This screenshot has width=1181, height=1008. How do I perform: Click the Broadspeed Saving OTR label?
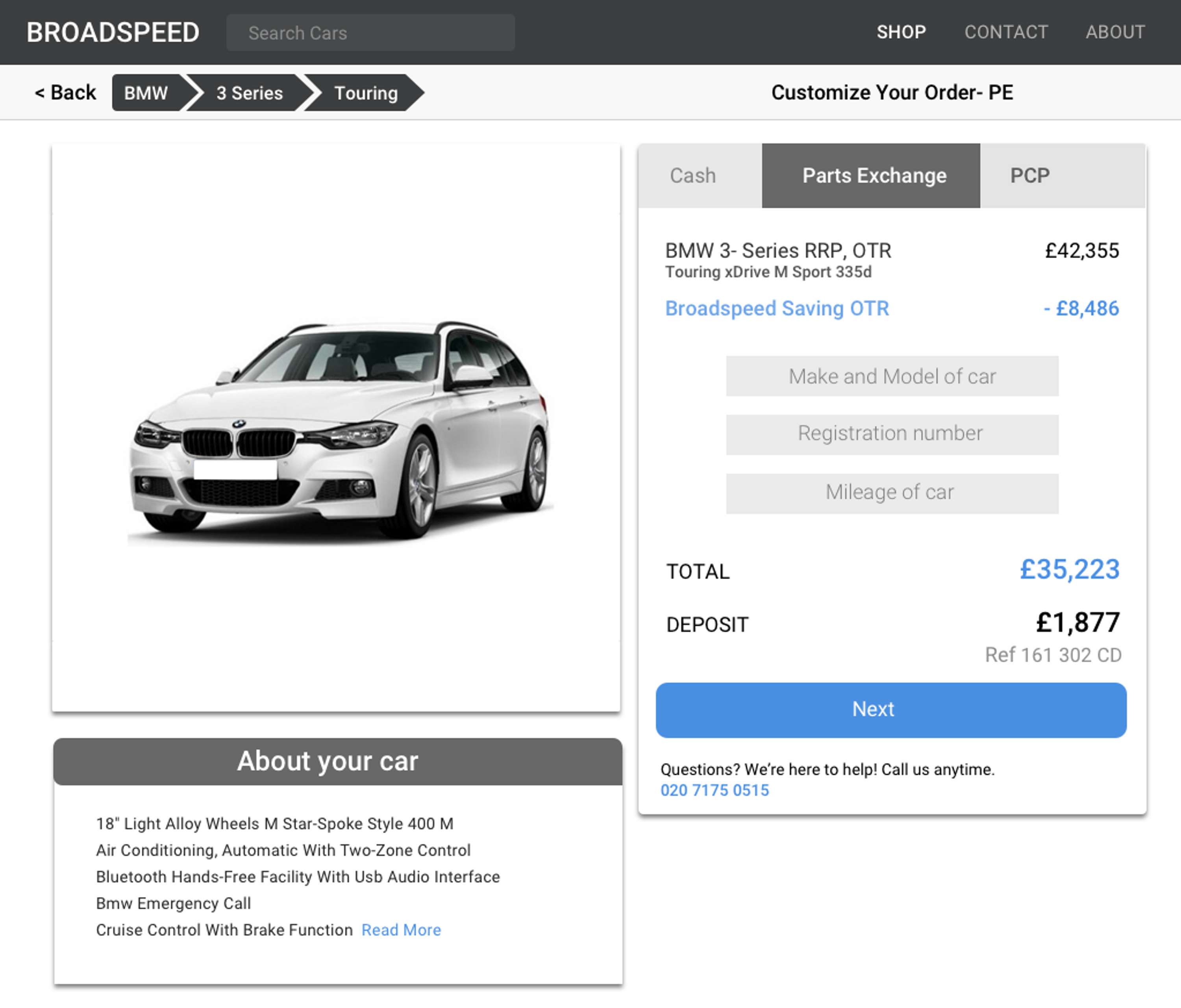[777, 308]
